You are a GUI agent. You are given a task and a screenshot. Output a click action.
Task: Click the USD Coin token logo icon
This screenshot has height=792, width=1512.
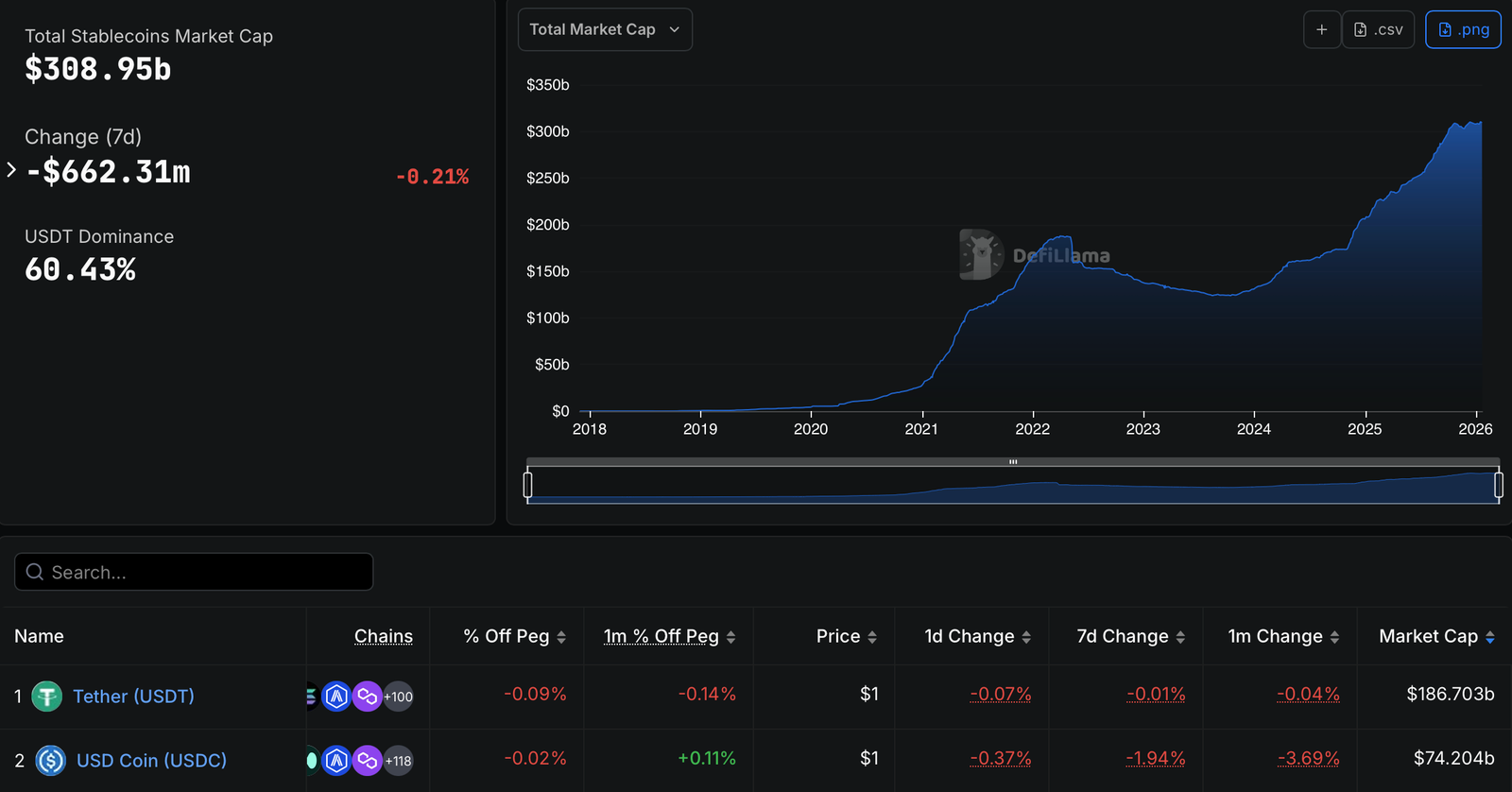pos(50,760)
